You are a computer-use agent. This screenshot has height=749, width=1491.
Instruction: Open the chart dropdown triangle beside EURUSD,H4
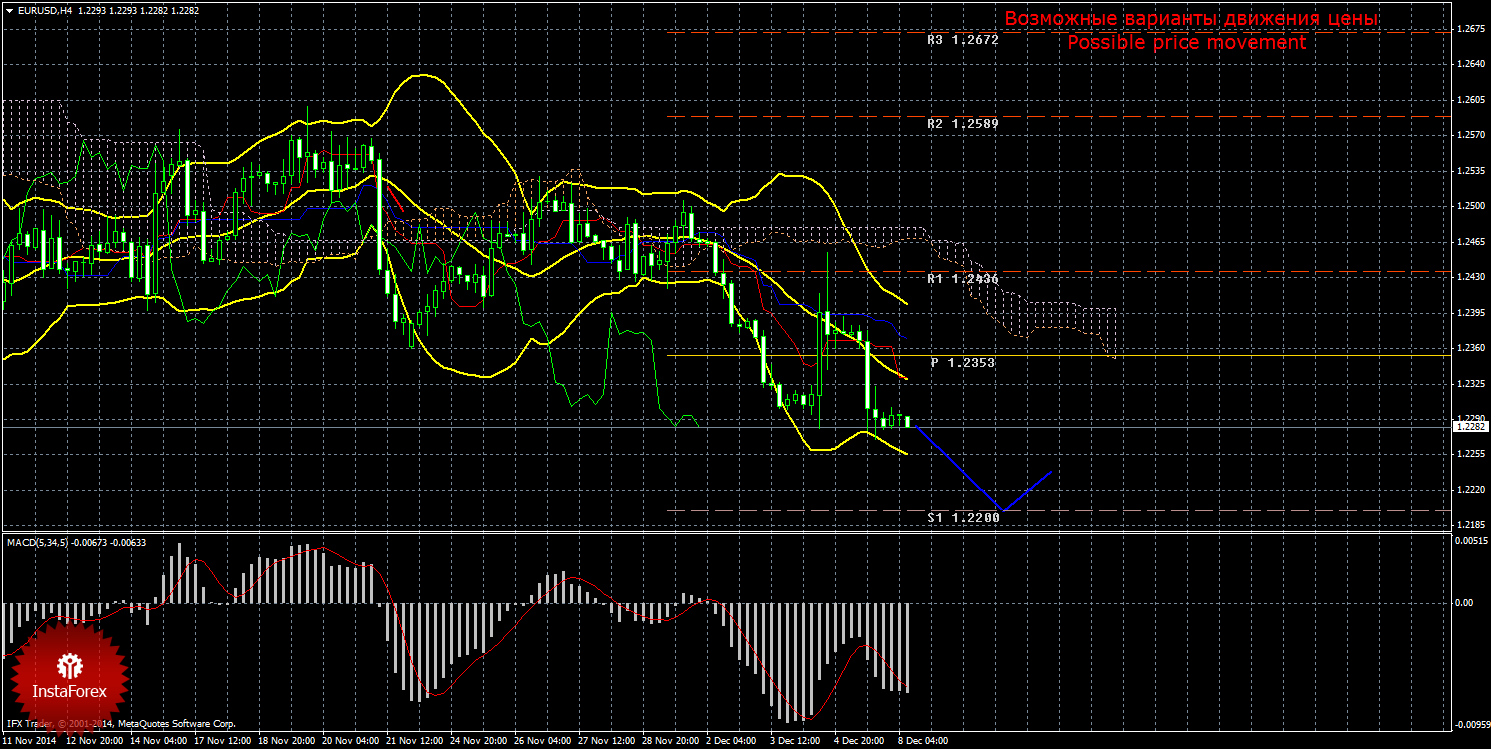pos(8,10)
